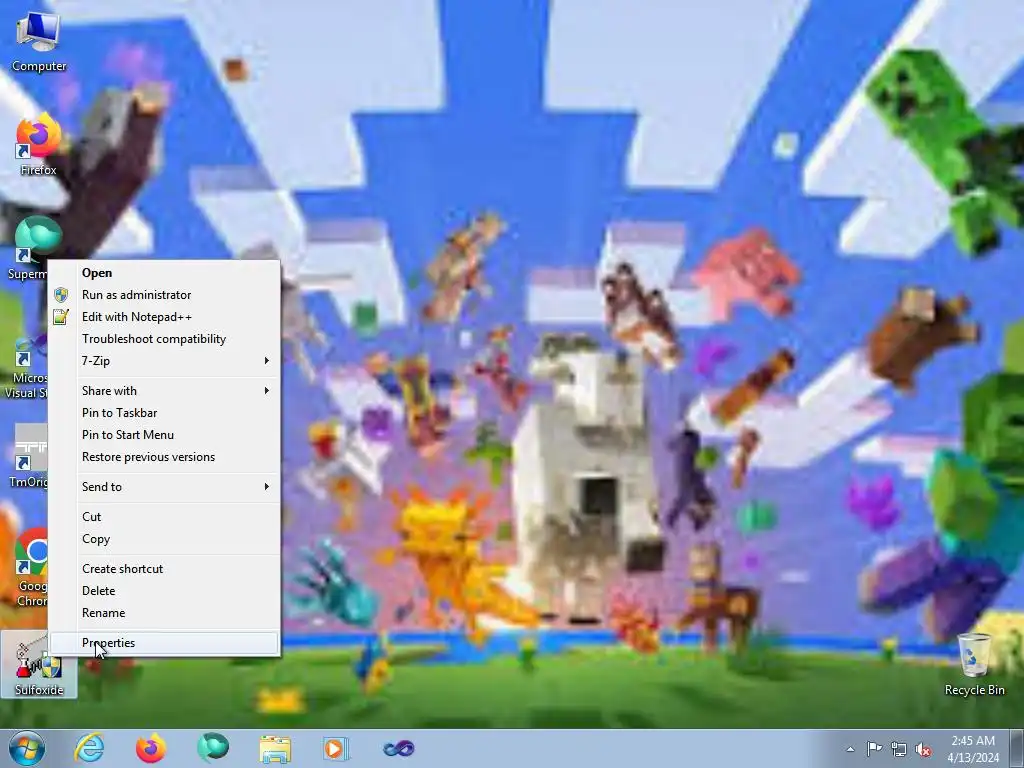1024x768 pixels.
Task: Expand the Send to submenu
Action: (165, 487)
